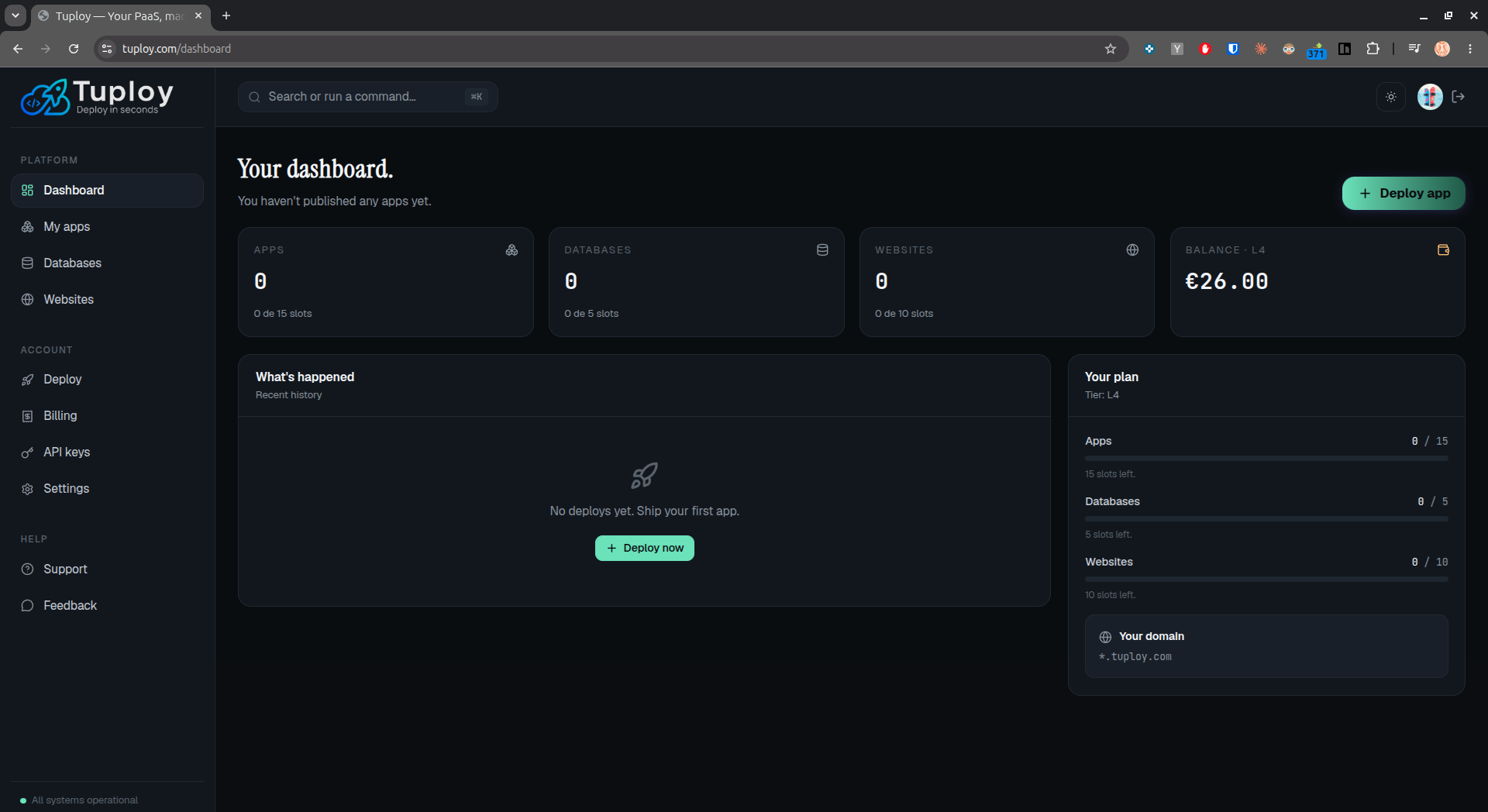
Task: Open the user avatar profile
Action: 1430,97
